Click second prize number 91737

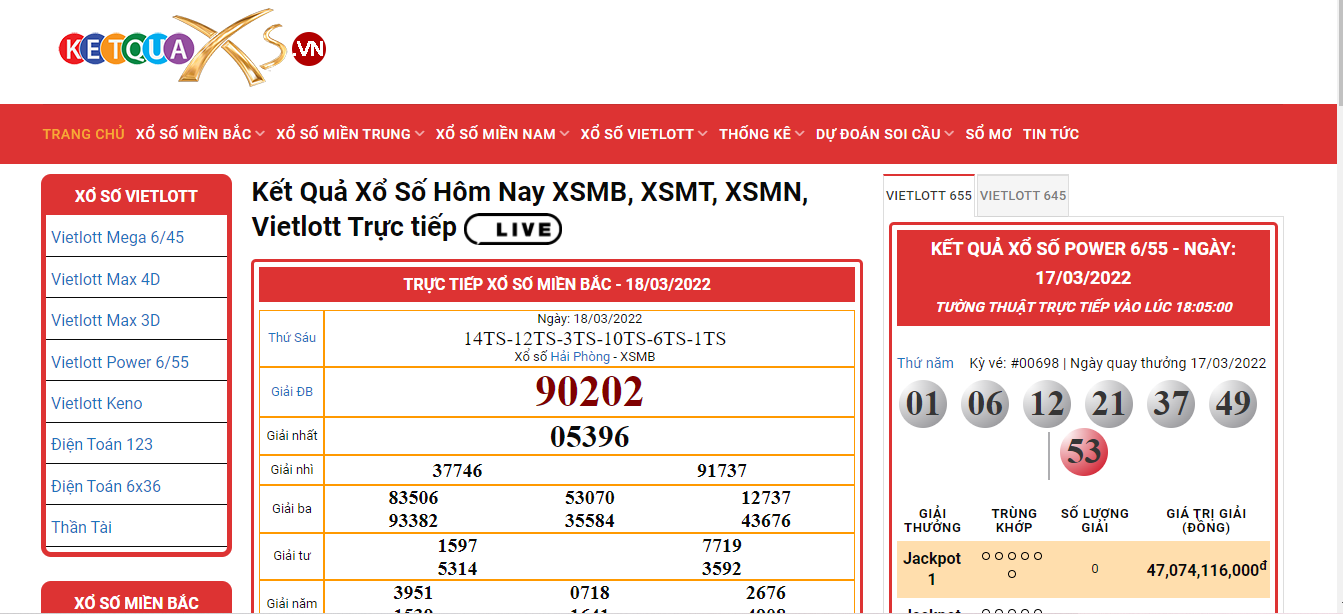[722, 471]
